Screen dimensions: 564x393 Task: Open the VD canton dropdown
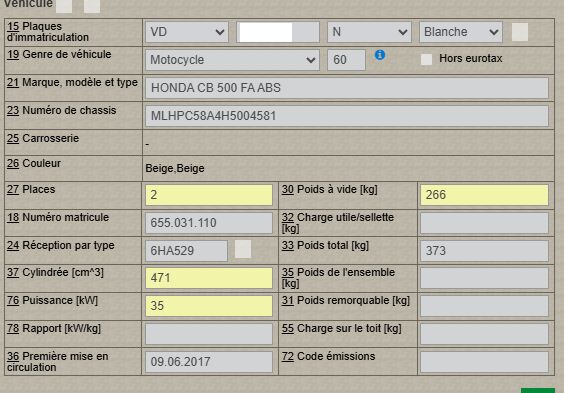coord(187,32)
